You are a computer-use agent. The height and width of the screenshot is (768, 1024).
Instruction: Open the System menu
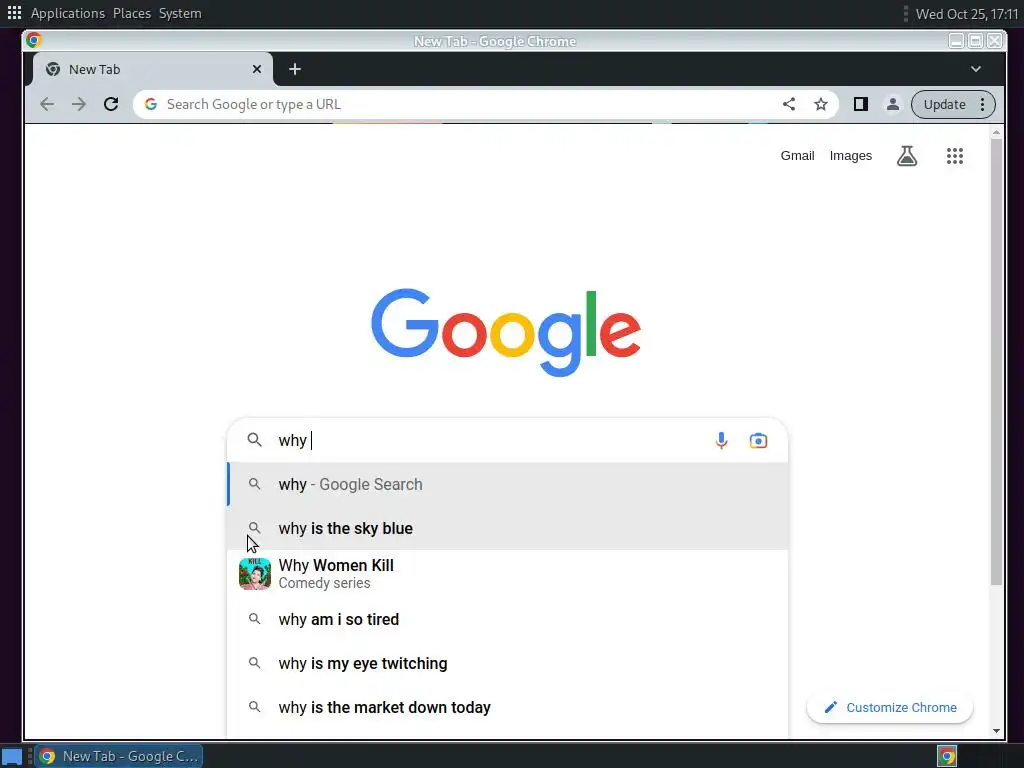click(180, 13)
